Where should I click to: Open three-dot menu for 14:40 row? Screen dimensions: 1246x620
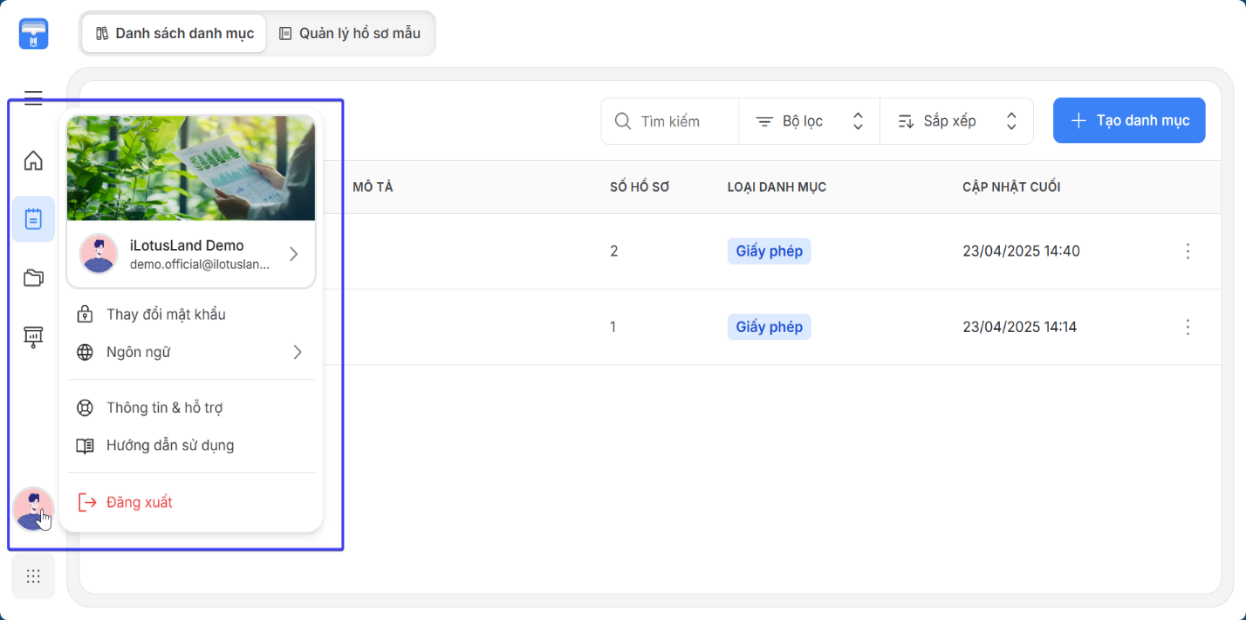coord(1188,251)
